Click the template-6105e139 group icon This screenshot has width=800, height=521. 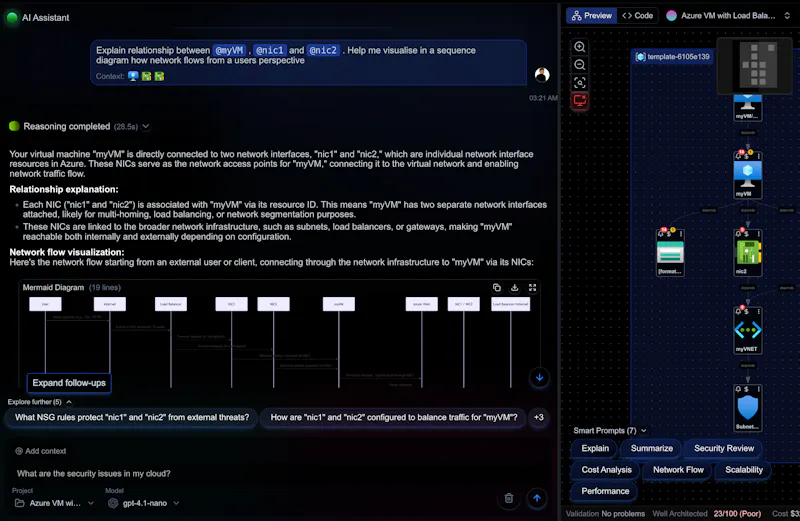pyautogui.click(x=640, y=57)
